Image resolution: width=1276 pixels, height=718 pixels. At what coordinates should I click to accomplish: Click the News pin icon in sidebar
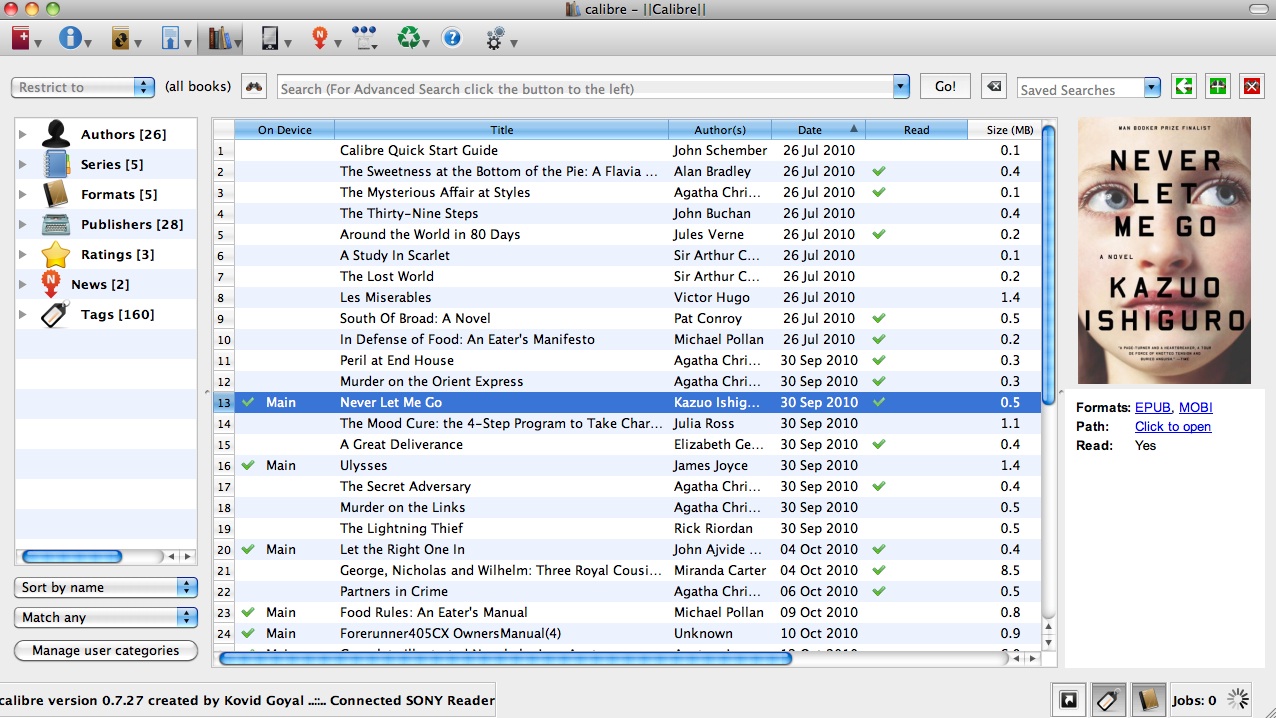point(51,284)
